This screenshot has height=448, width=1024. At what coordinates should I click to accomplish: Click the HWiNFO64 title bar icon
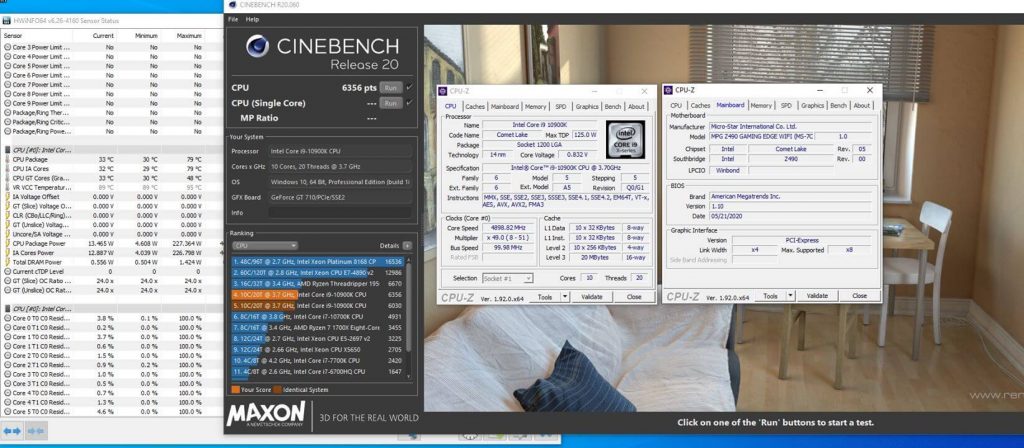(x=7, y=21)
